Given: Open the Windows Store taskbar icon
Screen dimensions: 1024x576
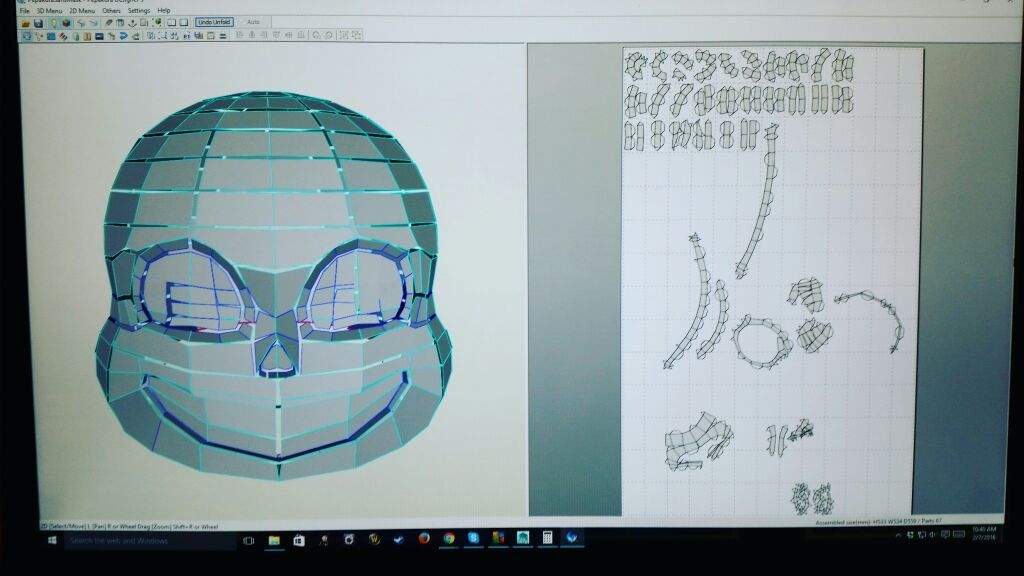Looking at the screenshot, I should click(299, 540).
